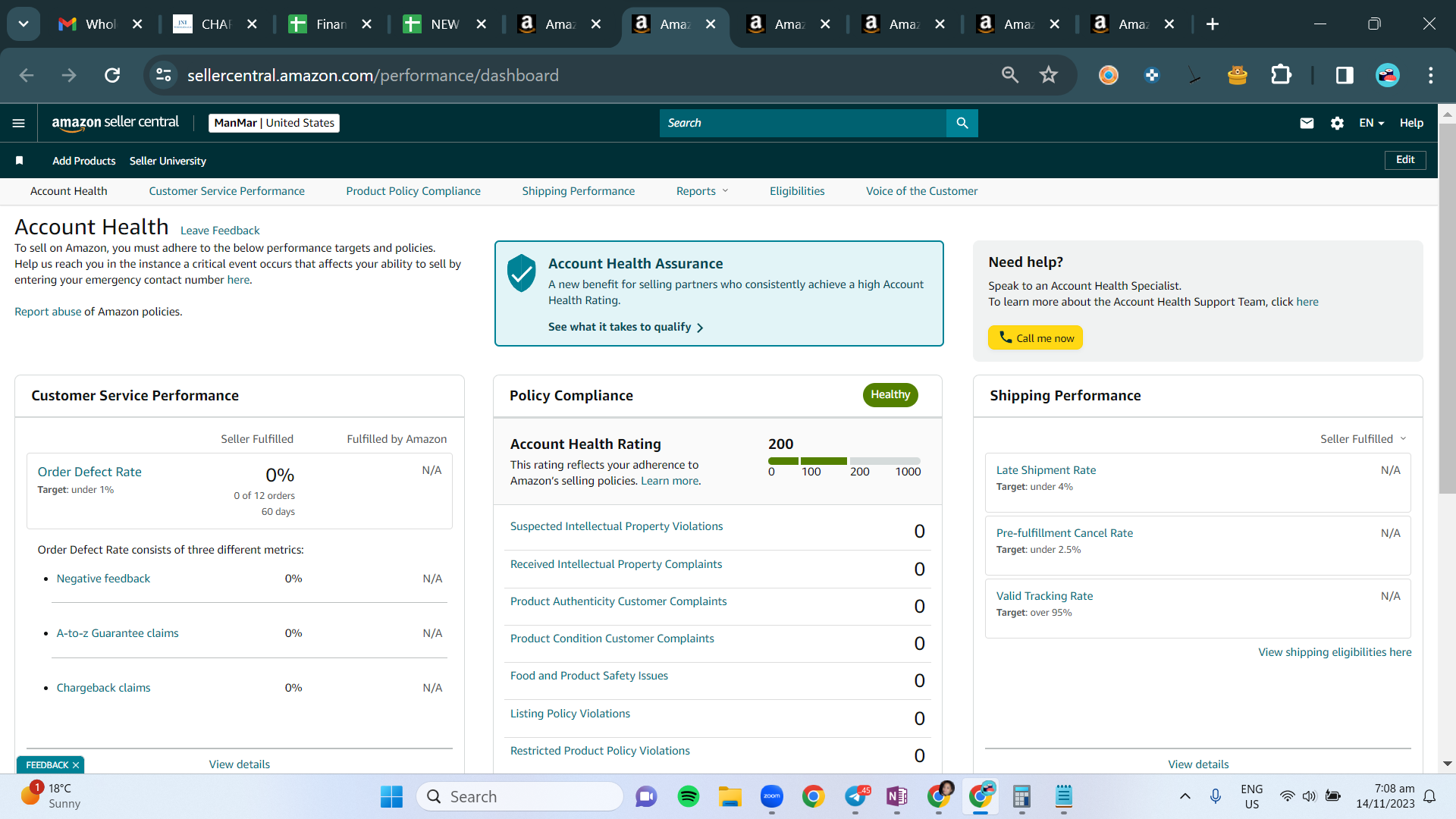1456x819 pixels.
Task: Open the EN language dropdown
Action: (1372, 123)
